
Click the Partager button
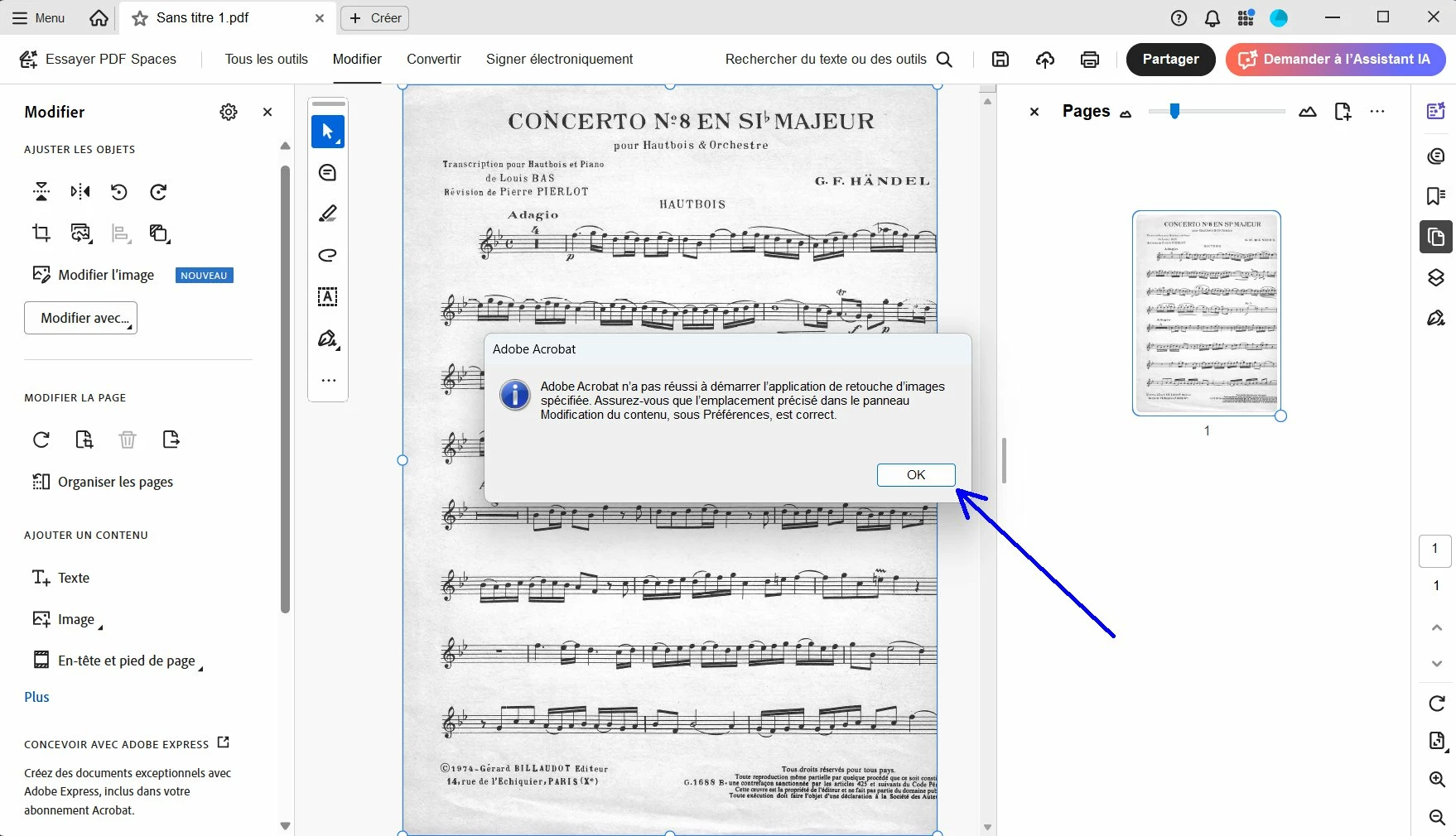pyautogui.click(x=1170, y=59)
